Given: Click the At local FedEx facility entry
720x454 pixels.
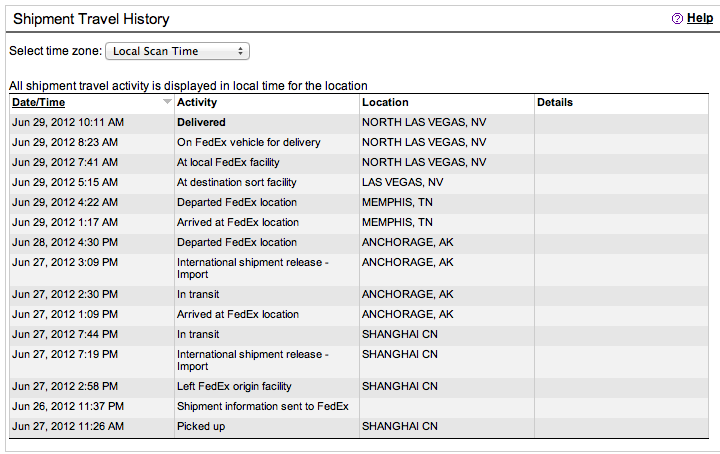Looking at the screenshot, I should click(228, 162).
